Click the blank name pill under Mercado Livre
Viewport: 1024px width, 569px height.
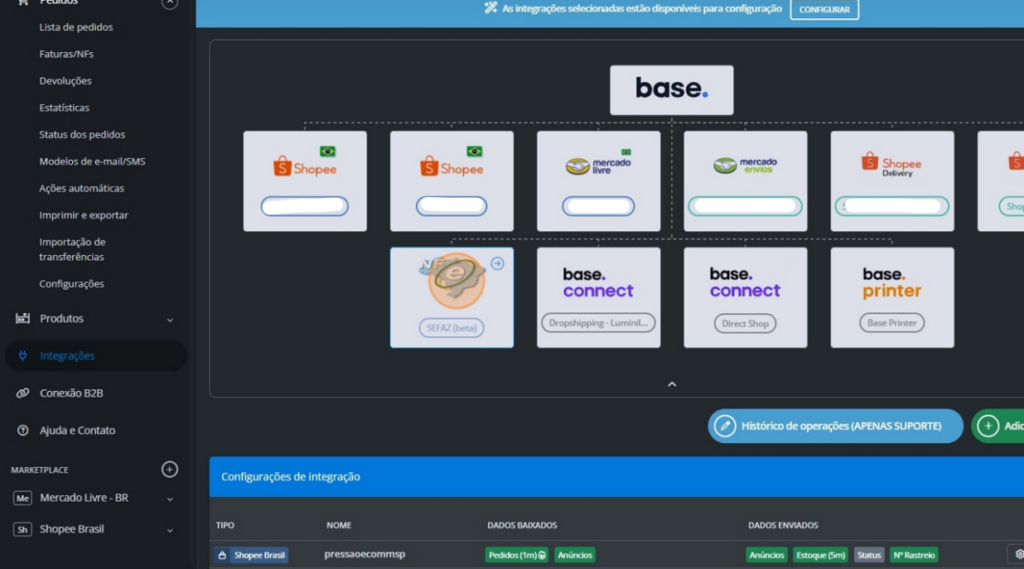(x=598, y=206)
